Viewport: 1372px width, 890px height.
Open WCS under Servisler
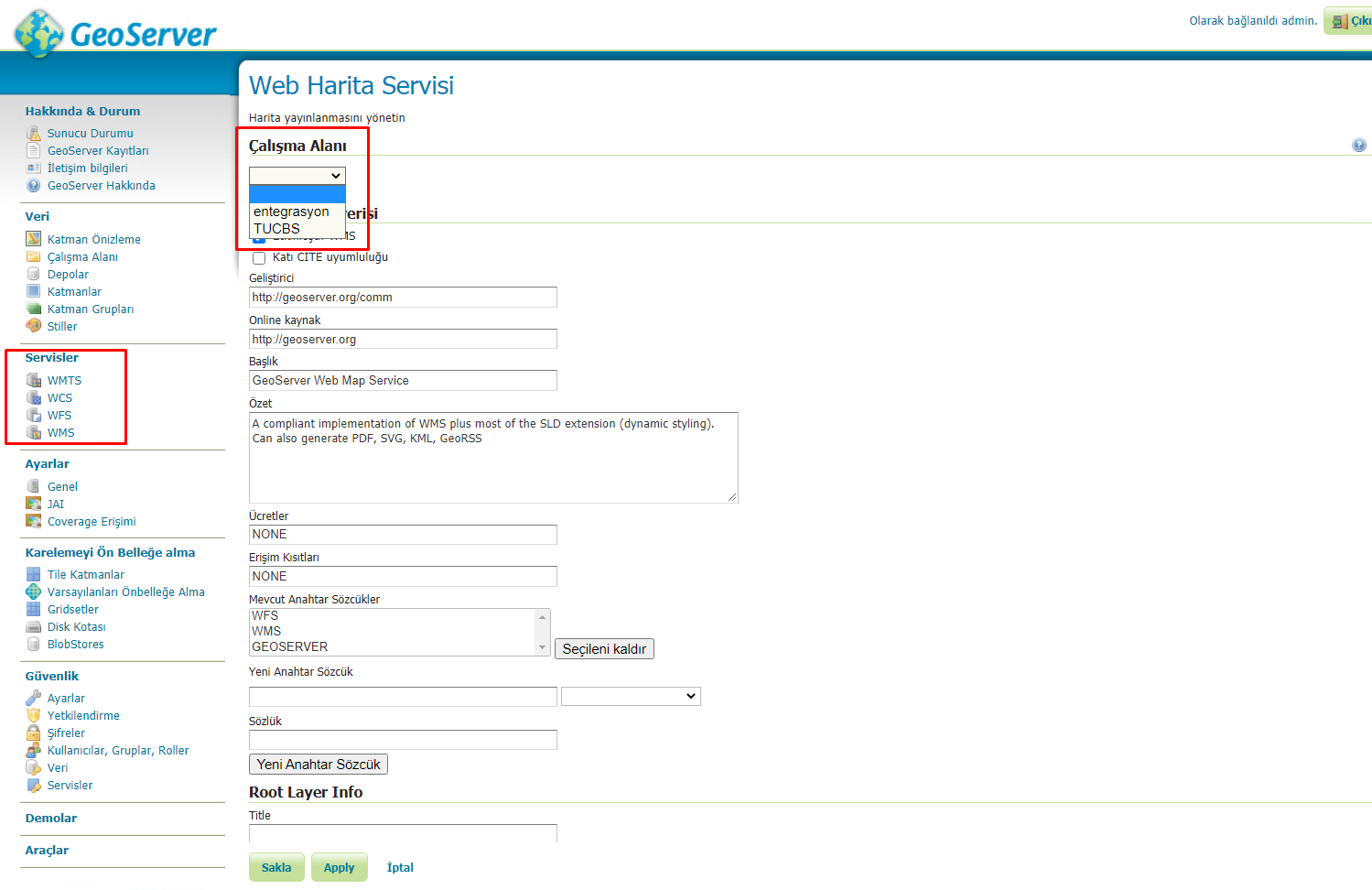(x=60, y=398)
